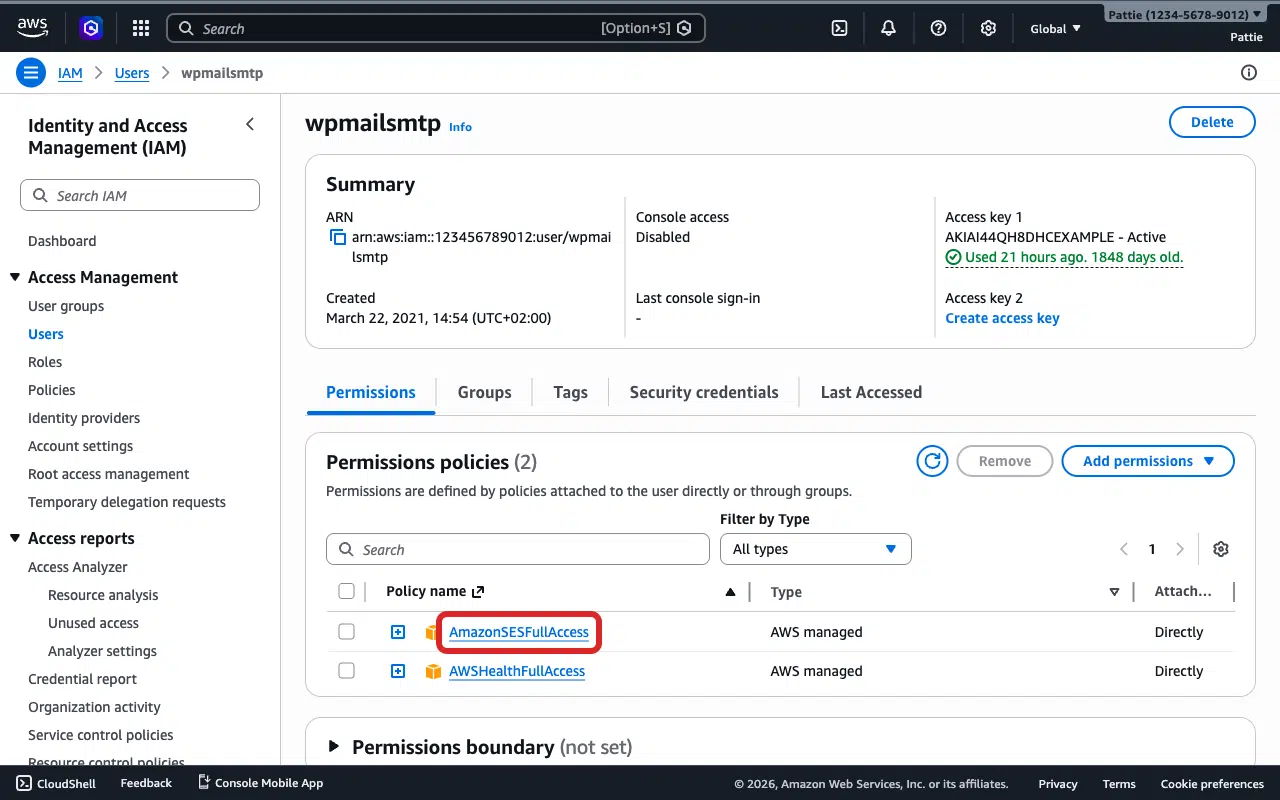Collapse the Access Management nav section

(x=15, y=277)
